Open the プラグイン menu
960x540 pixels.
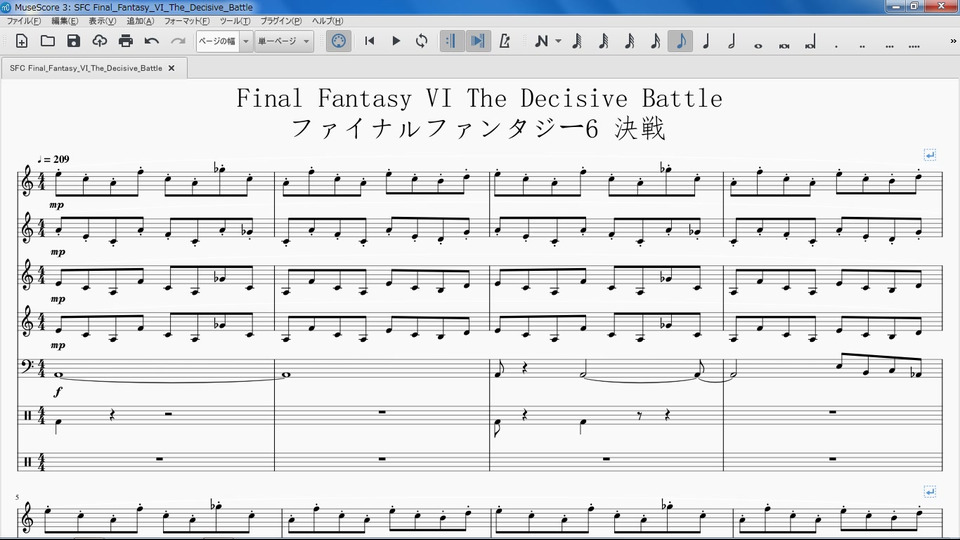click(280, 21)
